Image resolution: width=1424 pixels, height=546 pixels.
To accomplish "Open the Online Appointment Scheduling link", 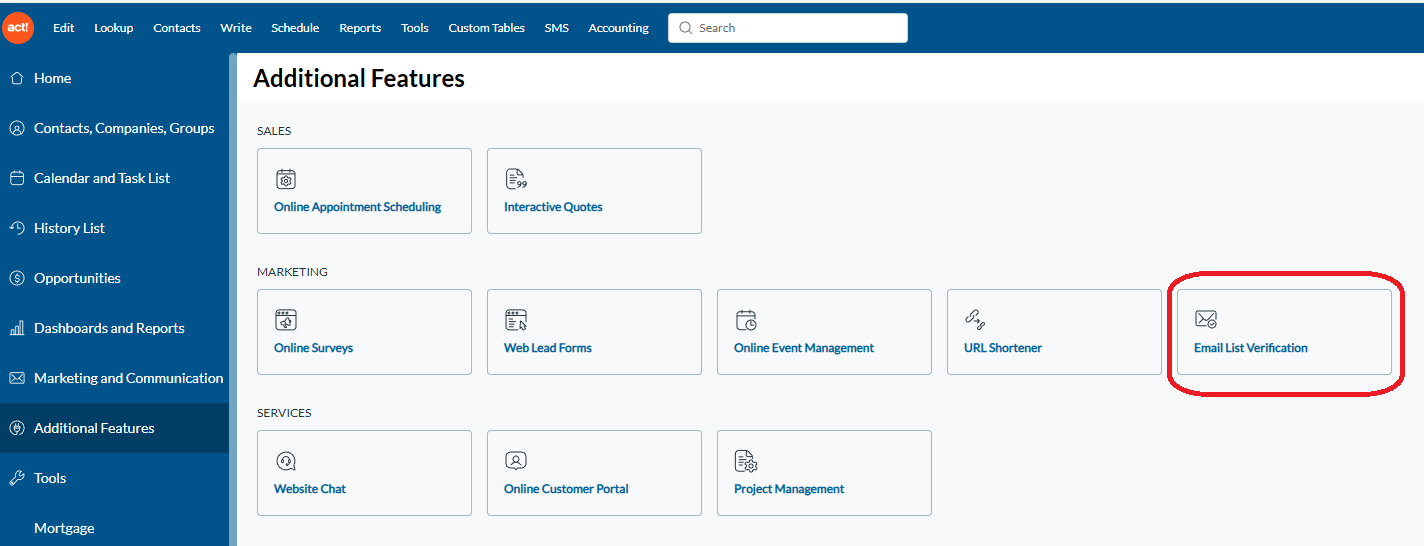I will [358, 207].
